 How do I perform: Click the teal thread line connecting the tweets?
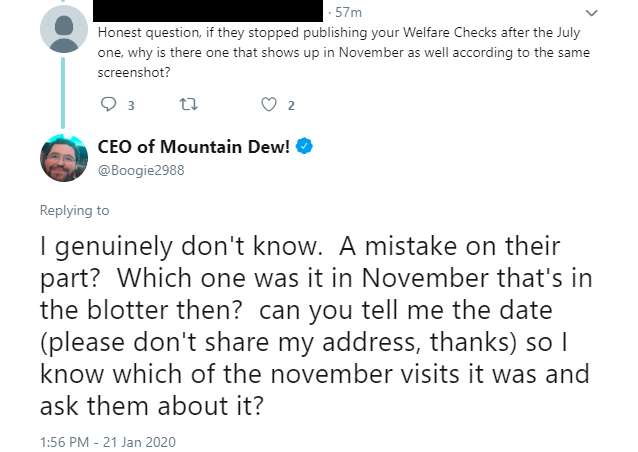pos(63,93)
